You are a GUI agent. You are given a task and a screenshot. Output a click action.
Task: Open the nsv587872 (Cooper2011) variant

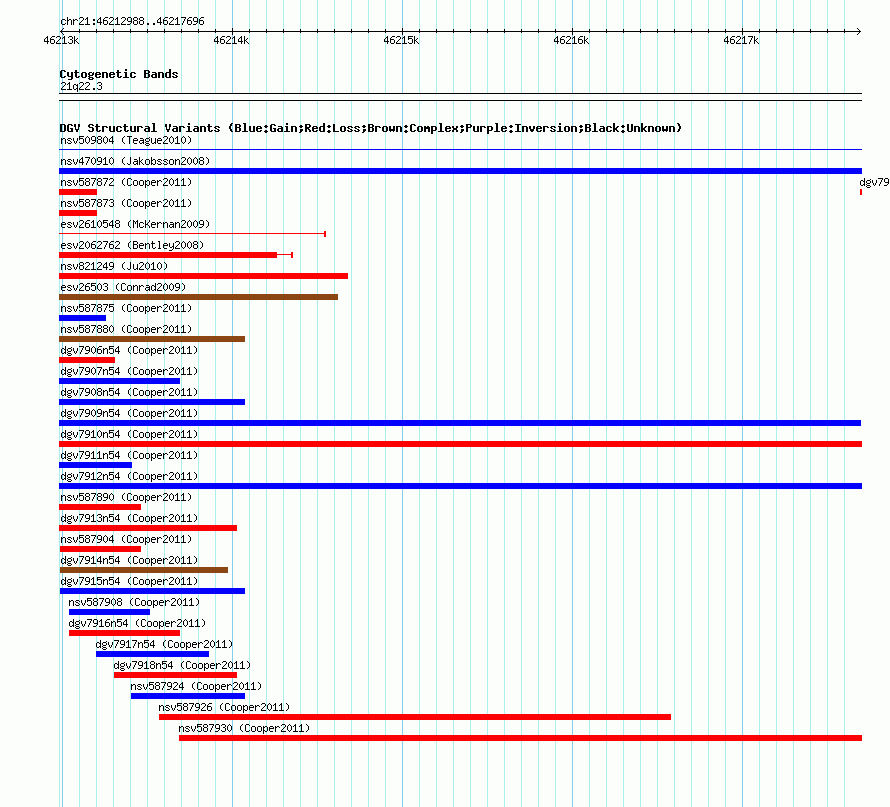pyautogui.click(x=126, y=182)
